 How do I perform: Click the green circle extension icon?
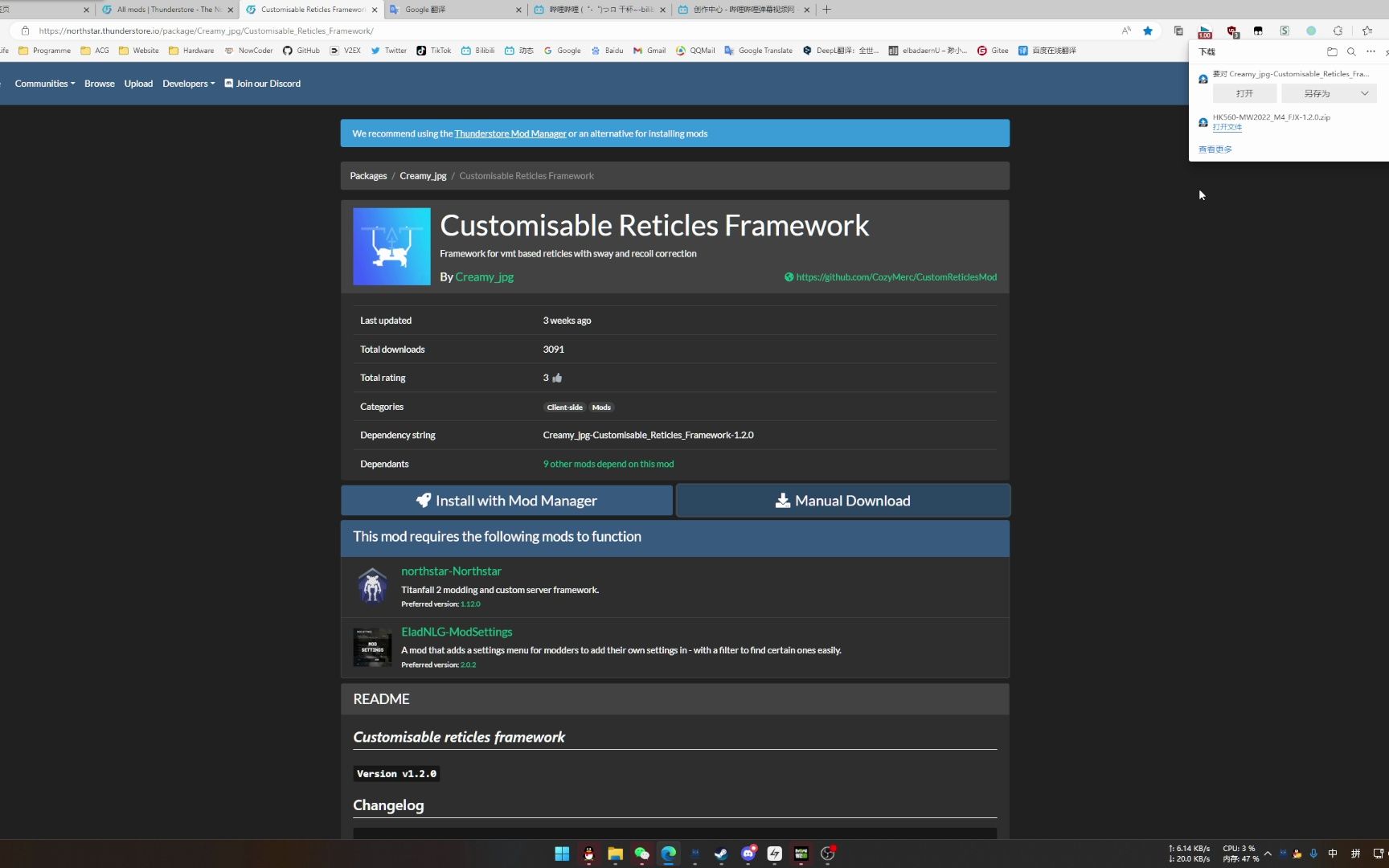[x=1311, y=31]
